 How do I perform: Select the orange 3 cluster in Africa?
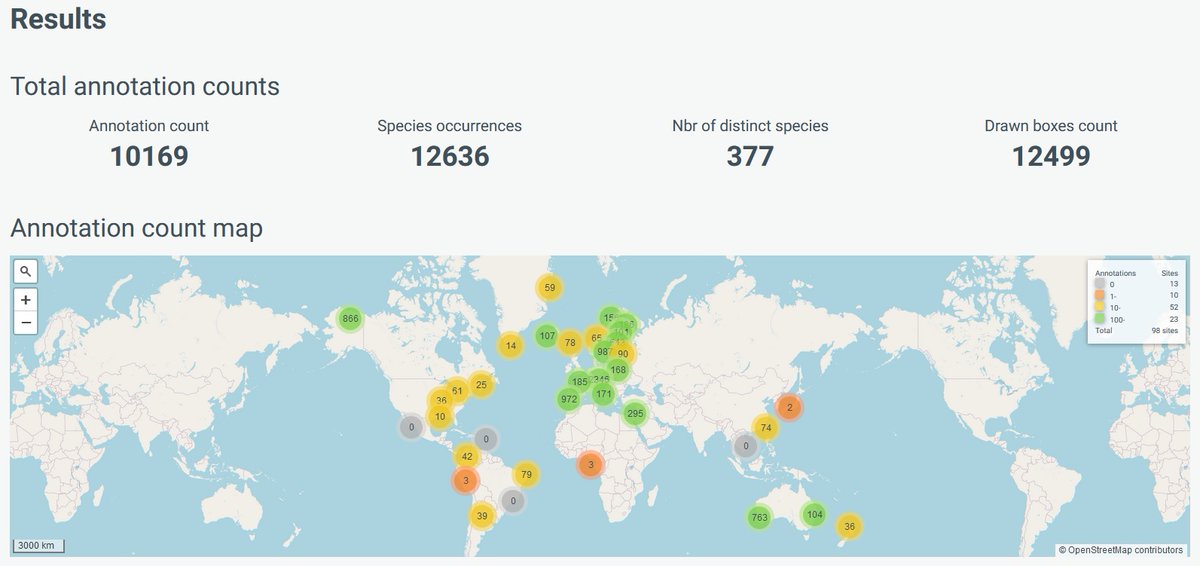(591, 464)
